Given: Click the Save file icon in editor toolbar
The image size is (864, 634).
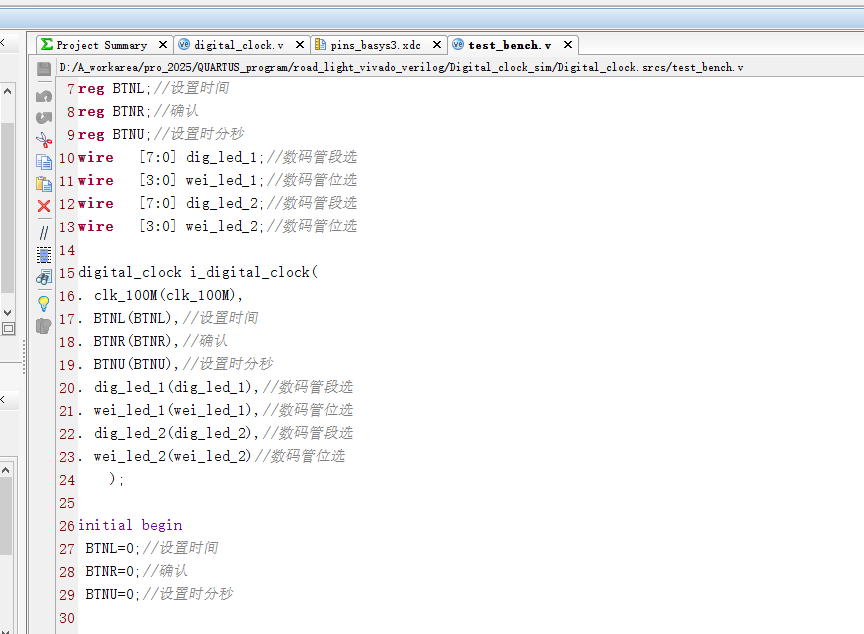Looking at the screenshot, I should click(44, 69).
